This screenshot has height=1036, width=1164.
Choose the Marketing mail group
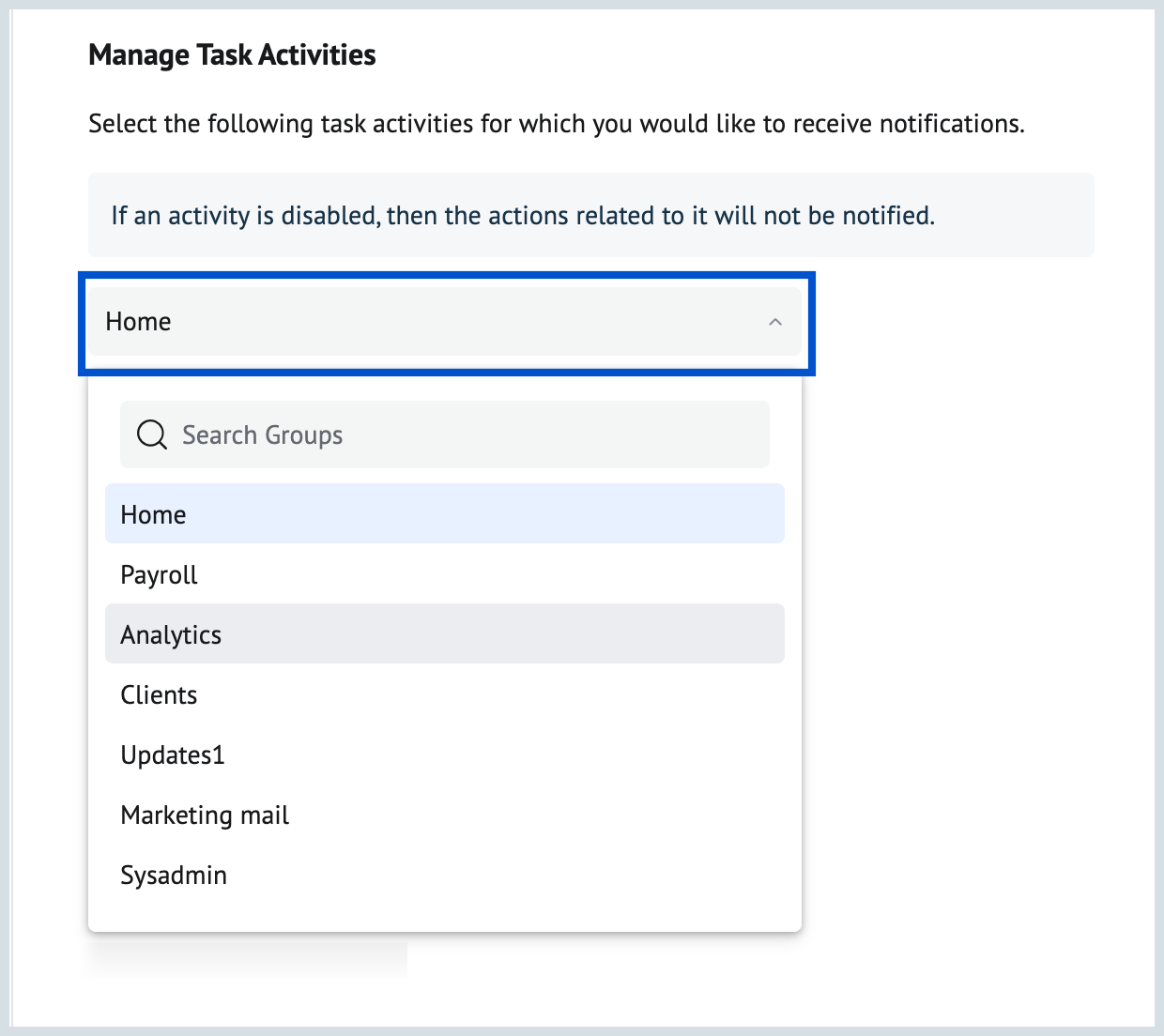coord(205,815)
